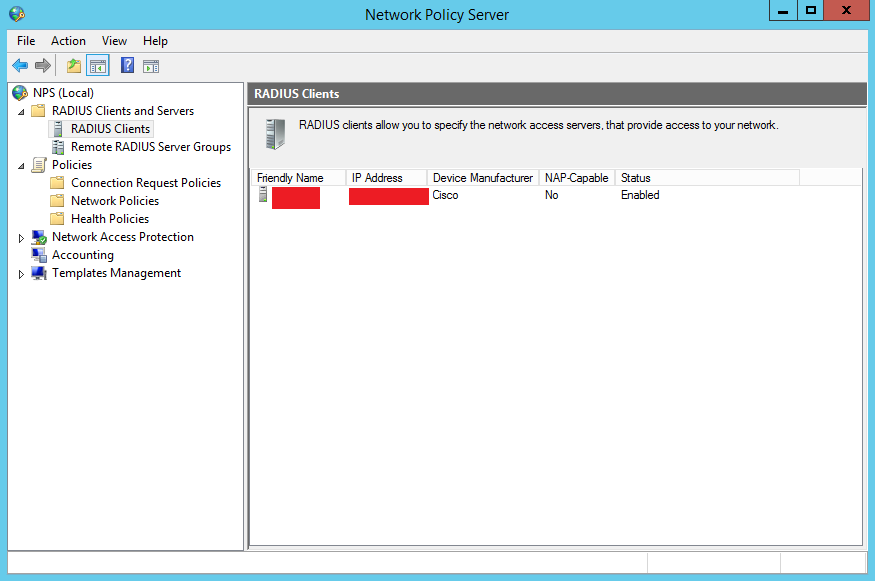Sort by the Friendly Name column header
The image size is (875, 581).
[x=290, y=178]
